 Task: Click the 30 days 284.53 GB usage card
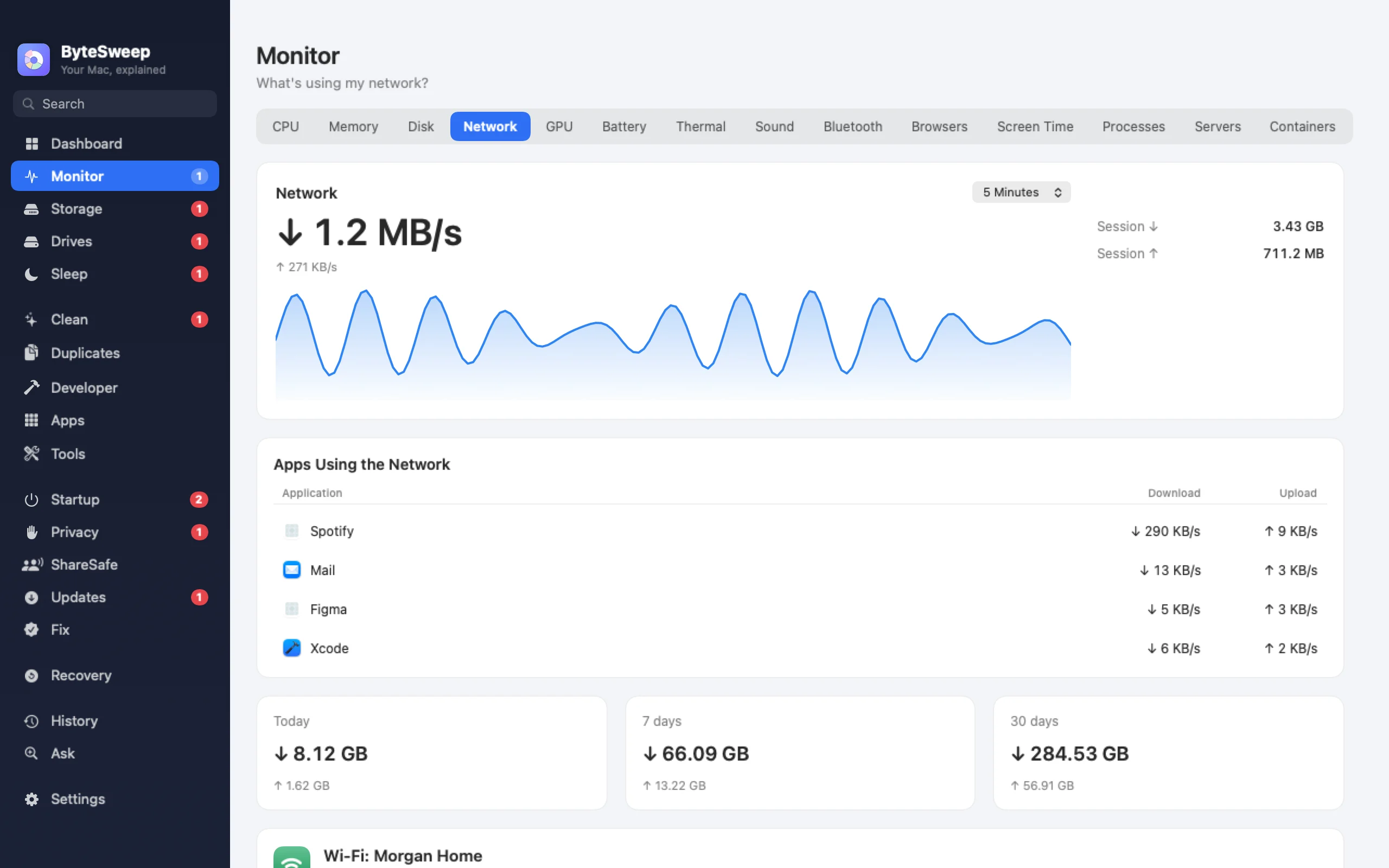click(x=1169, y=753)
